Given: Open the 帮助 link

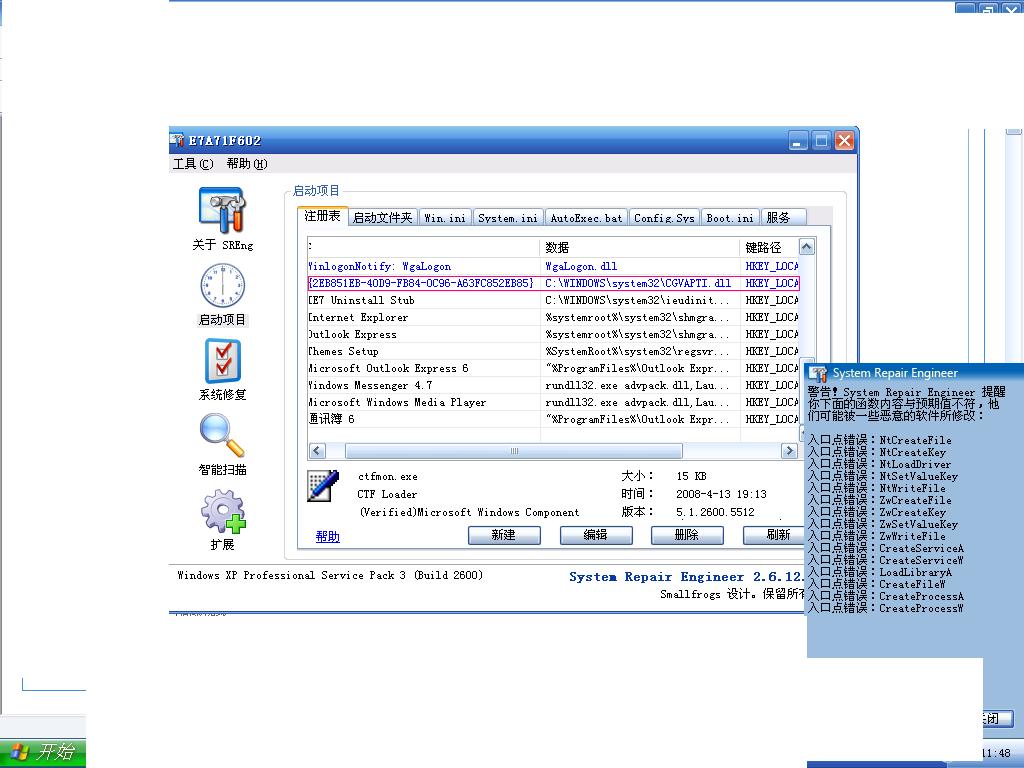Looking at the screenshot, I should pyautogui.click(x=327, y=537).
